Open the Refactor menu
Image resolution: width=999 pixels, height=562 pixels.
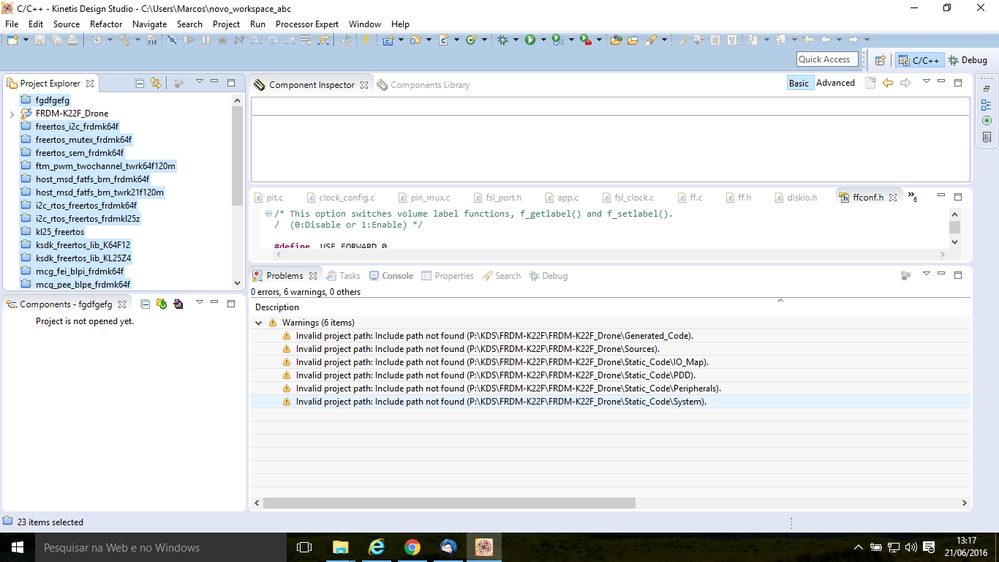point(106,24)
